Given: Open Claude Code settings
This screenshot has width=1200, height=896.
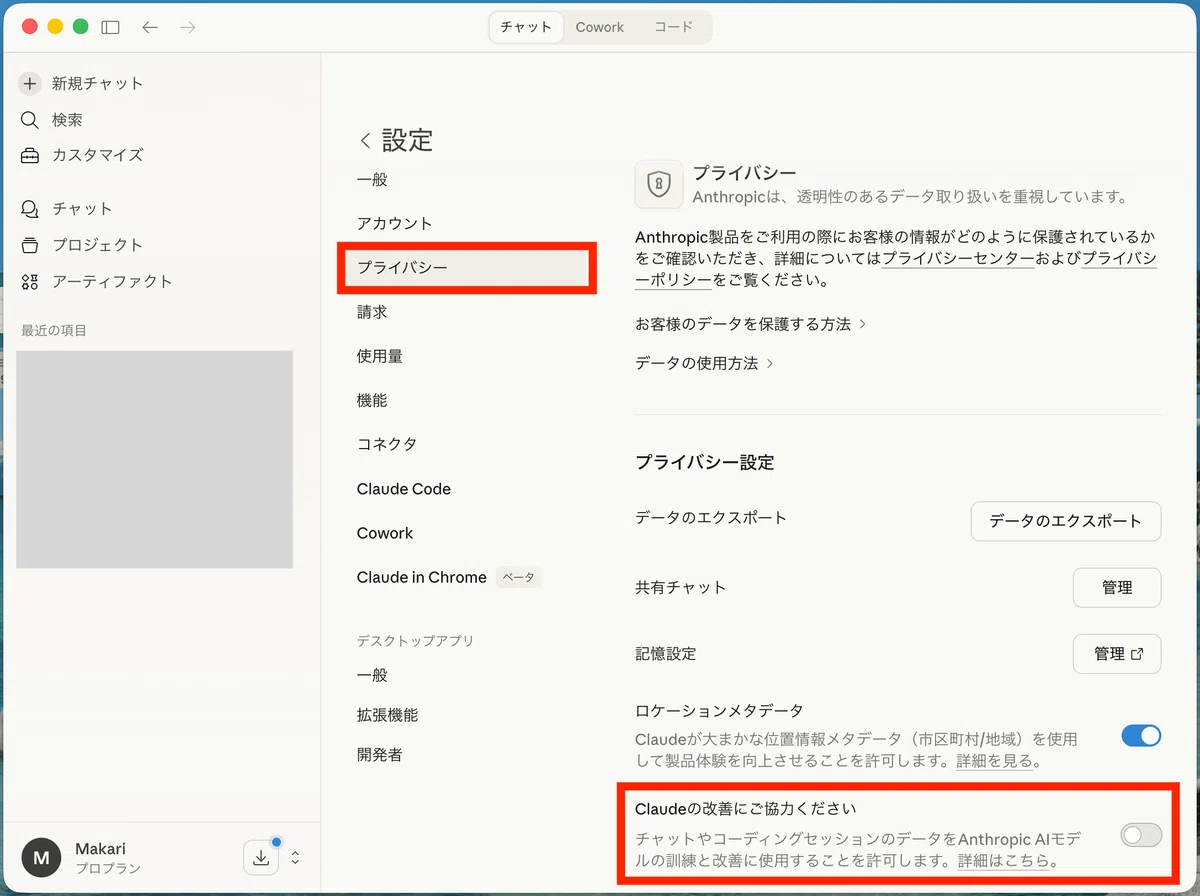Looking at the screenshot, I should 404,489.
